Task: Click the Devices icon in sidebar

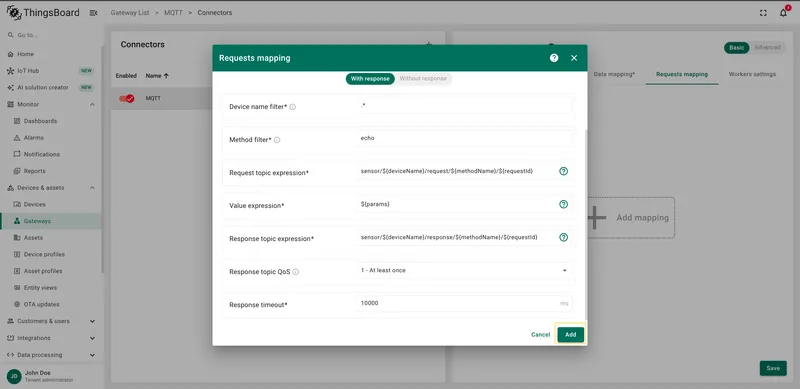Action: tap(17, 204)
